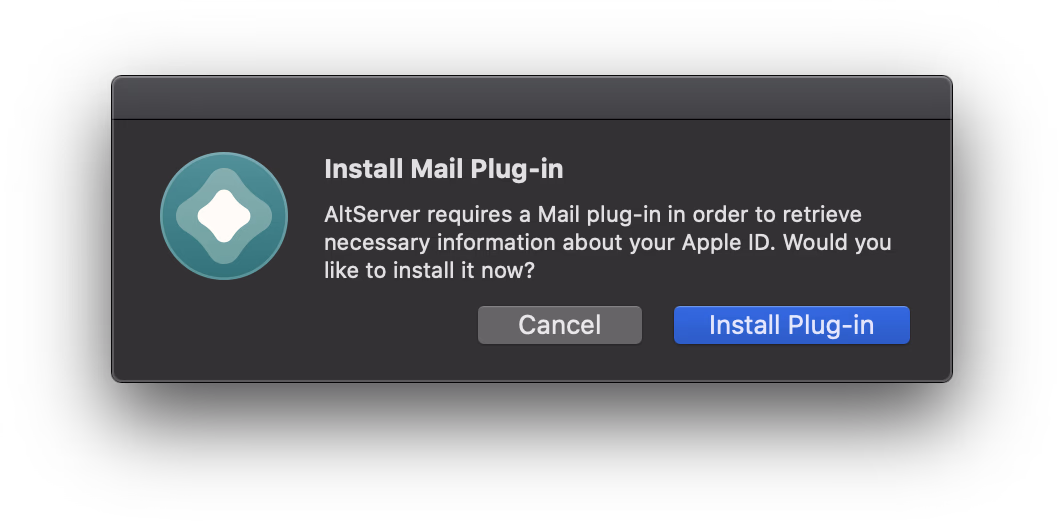The width and height of the screenshot is (1064, 530).
Task: Click the white diamond center of the icon
Action: (224, 214)
